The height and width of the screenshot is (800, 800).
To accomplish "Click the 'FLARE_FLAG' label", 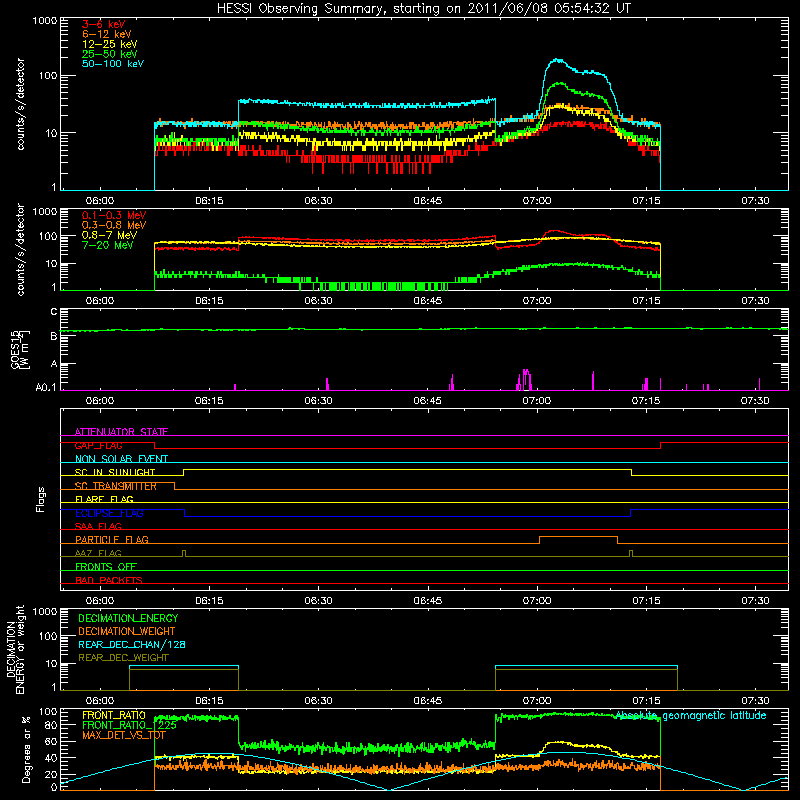I will 104,499.
